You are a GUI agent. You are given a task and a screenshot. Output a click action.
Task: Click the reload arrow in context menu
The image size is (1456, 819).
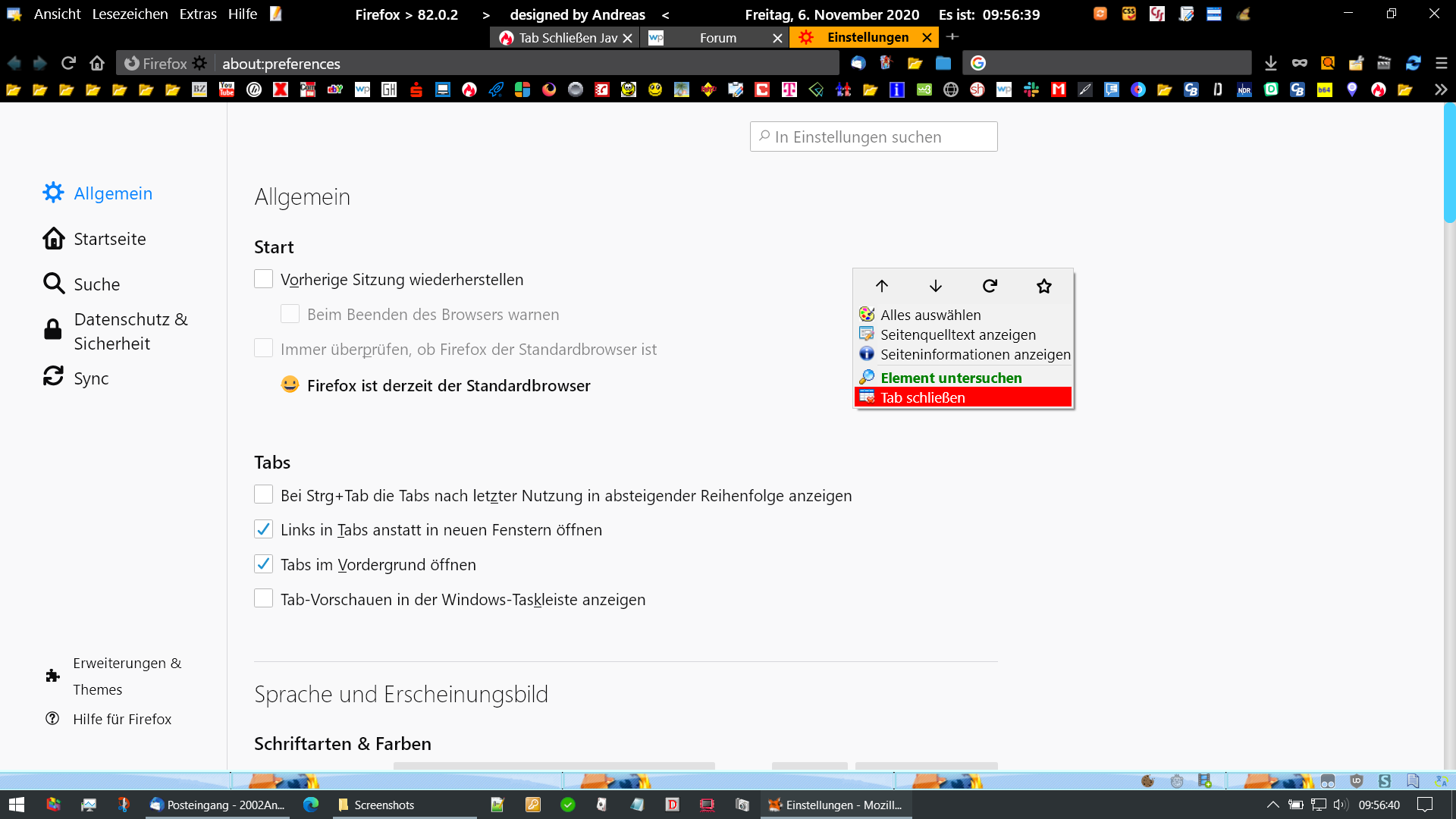pyautogui.click(x=990, y=286)
